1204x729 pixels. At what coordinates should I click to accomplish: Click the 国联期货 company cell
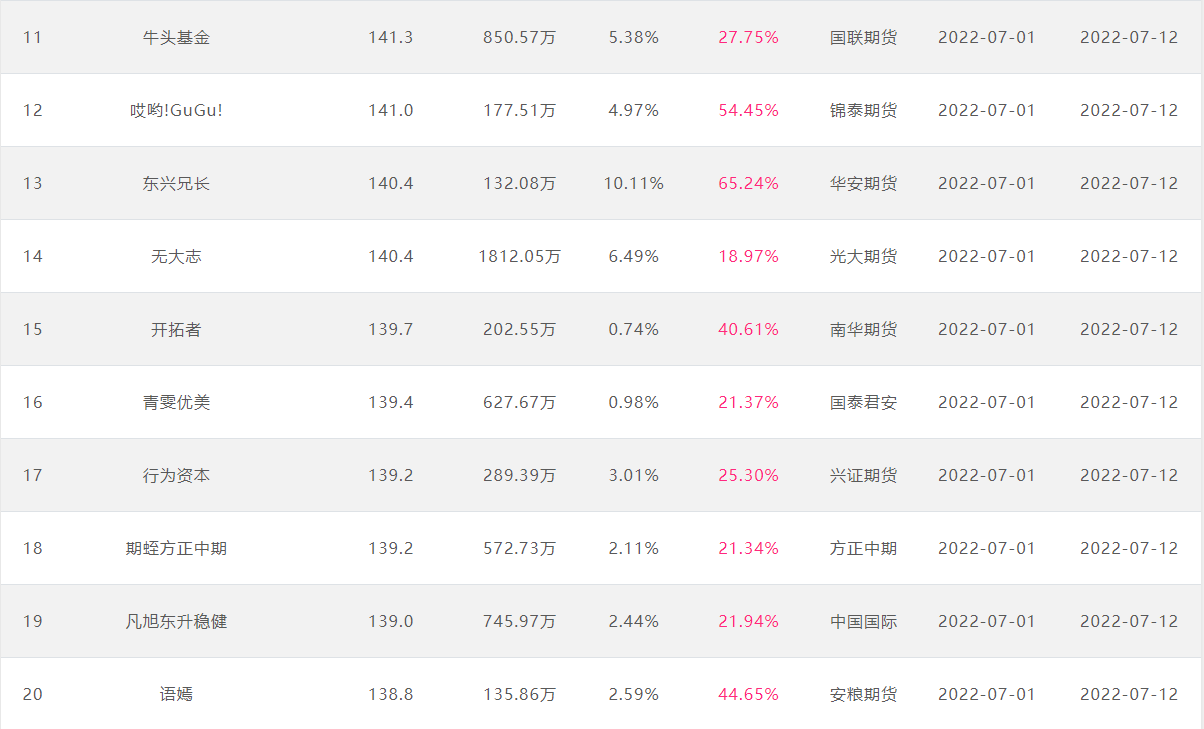(863, 37)
